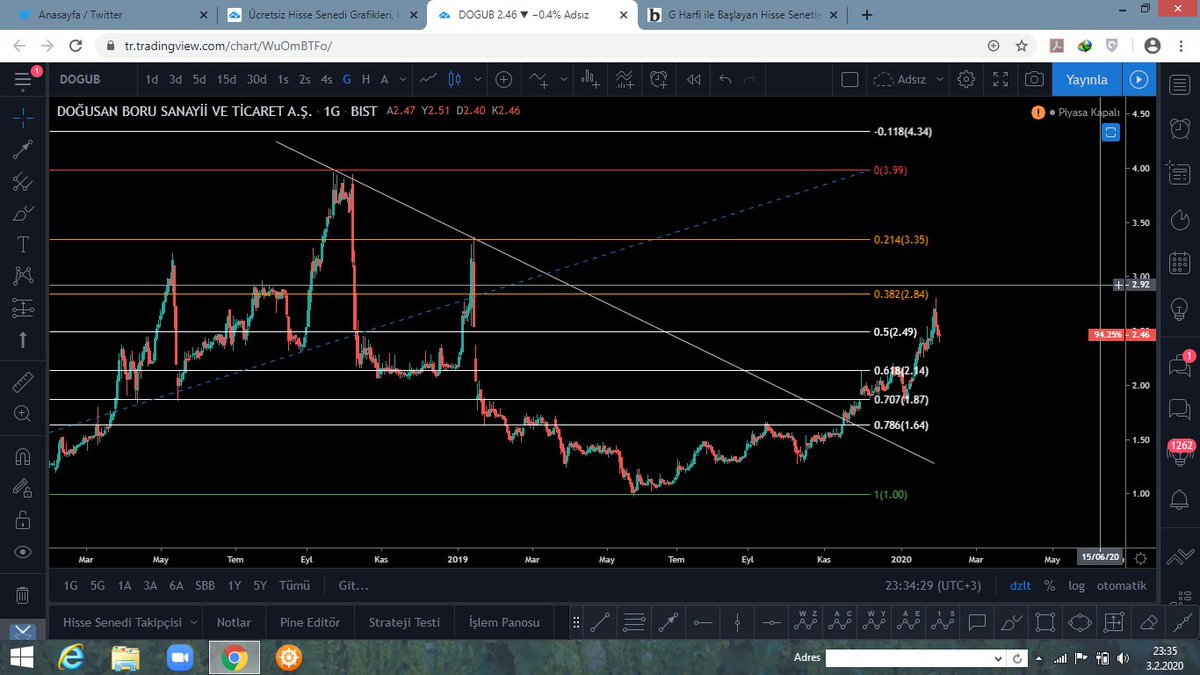Open the financials bar chart icon
1200x675 pixels.
pyautogui.click(x=589, y=79)
